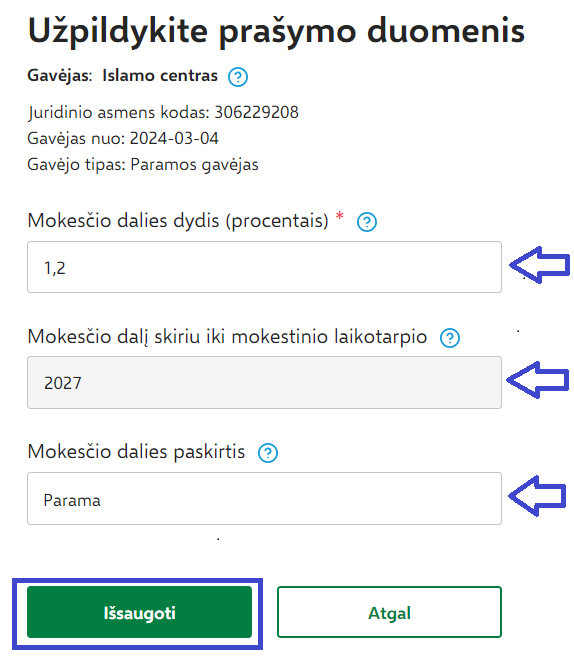Click the Gavėjo tipas Paramos gavėjas line
The image size is (574, 667).
143,164
